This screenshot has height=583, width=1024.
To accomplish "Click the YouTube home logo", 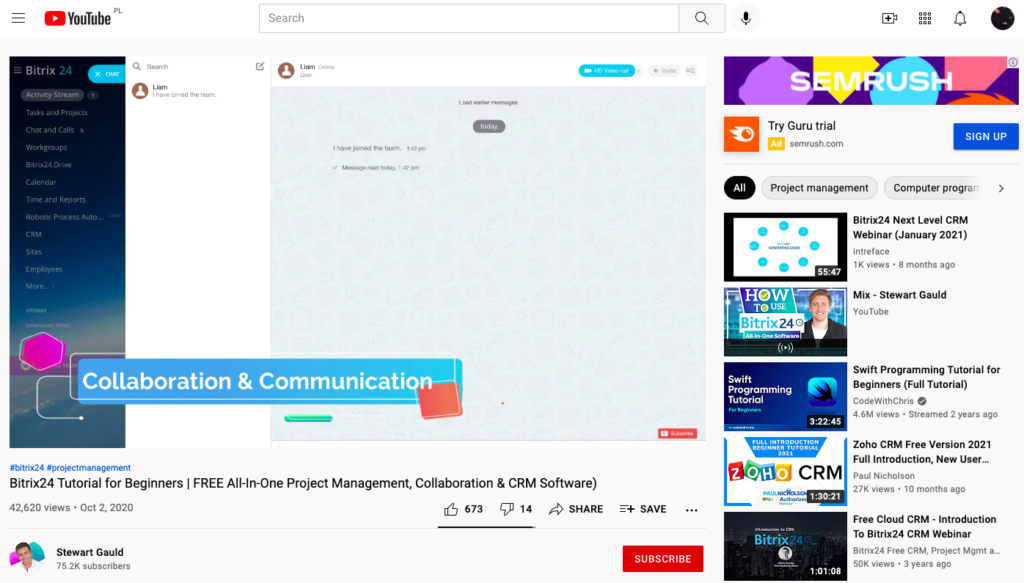I will [77, 18].
